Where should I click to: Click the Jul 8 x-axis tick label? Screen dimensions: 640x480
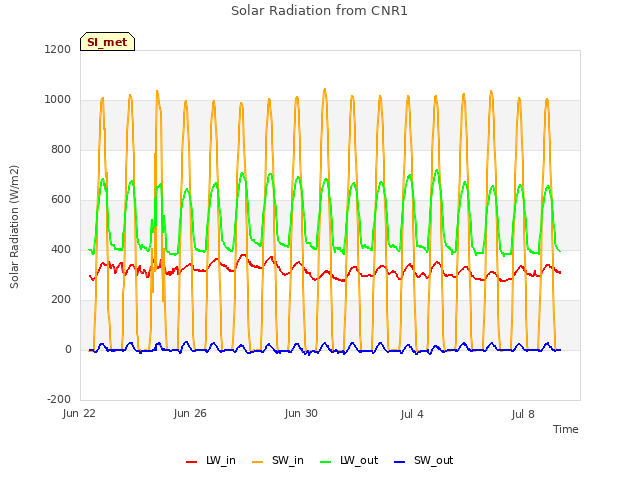point(523,414)
